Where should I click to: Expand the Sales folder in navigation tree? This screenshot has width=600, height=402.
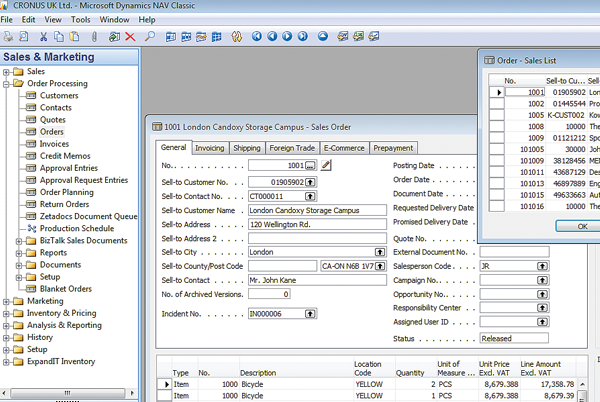coord(7,72)
